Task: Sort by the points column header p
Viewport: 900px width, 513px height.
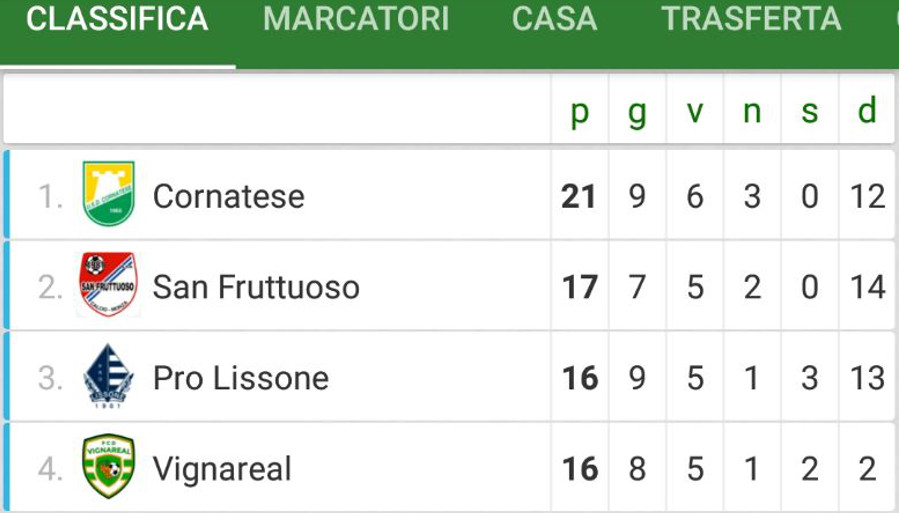Action: pyautogui.click(x=580, y=111)
